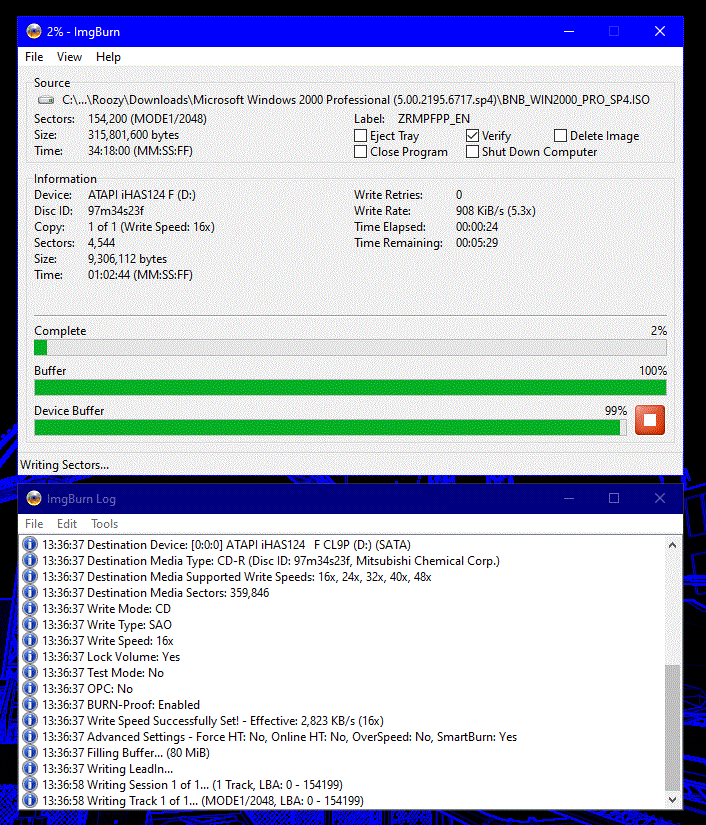
Task: Click the info icon beside BURN-Proof: Enabled
Action: pos(31,705)
